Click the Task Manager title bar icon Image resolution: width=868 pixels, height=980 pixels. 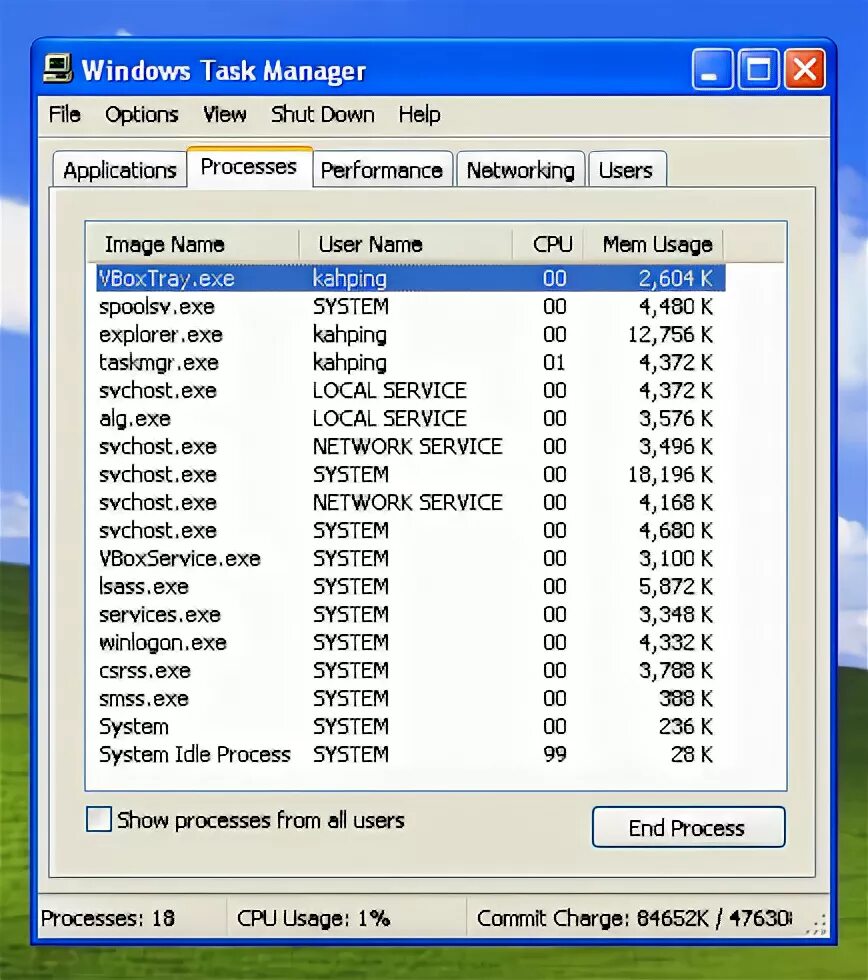58,69
